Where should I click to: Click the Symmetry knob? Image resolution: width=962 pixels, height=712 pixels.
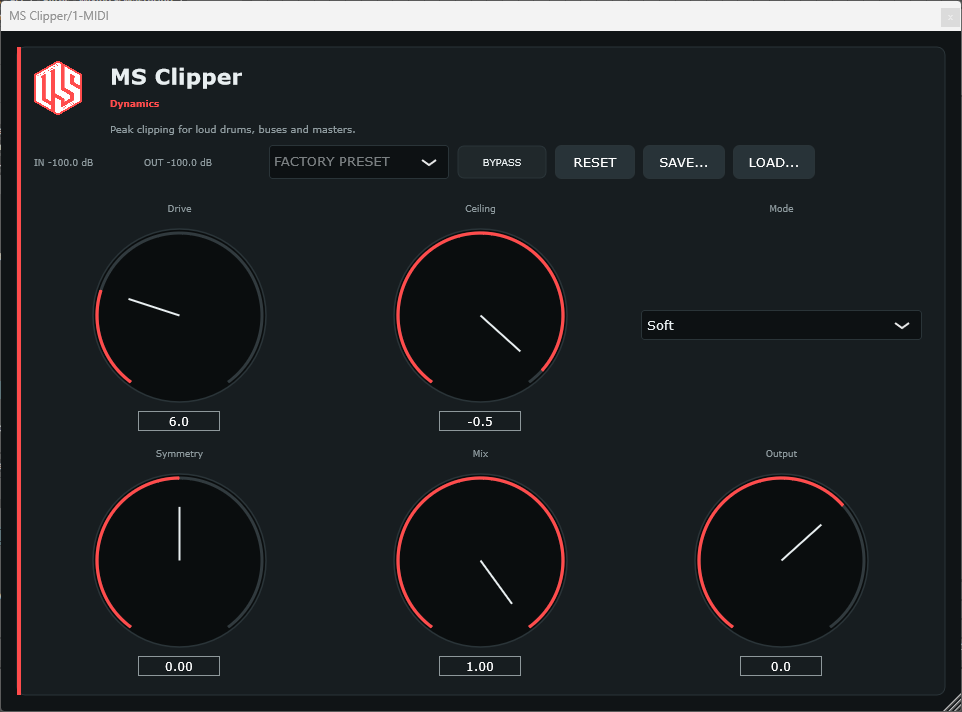(x=179, y=561)
